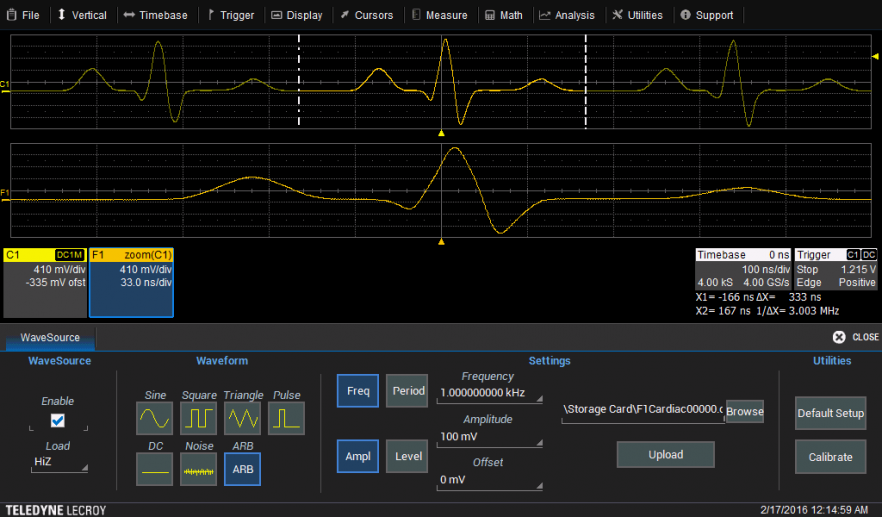Select the Square waveform icon

pos(198,416)
